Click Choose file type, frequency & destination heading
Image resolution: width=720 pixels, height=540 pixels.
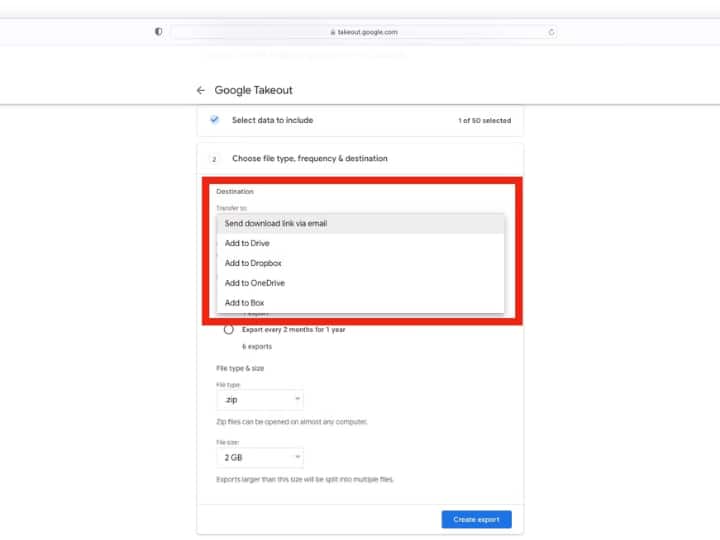tap(310, 158)
